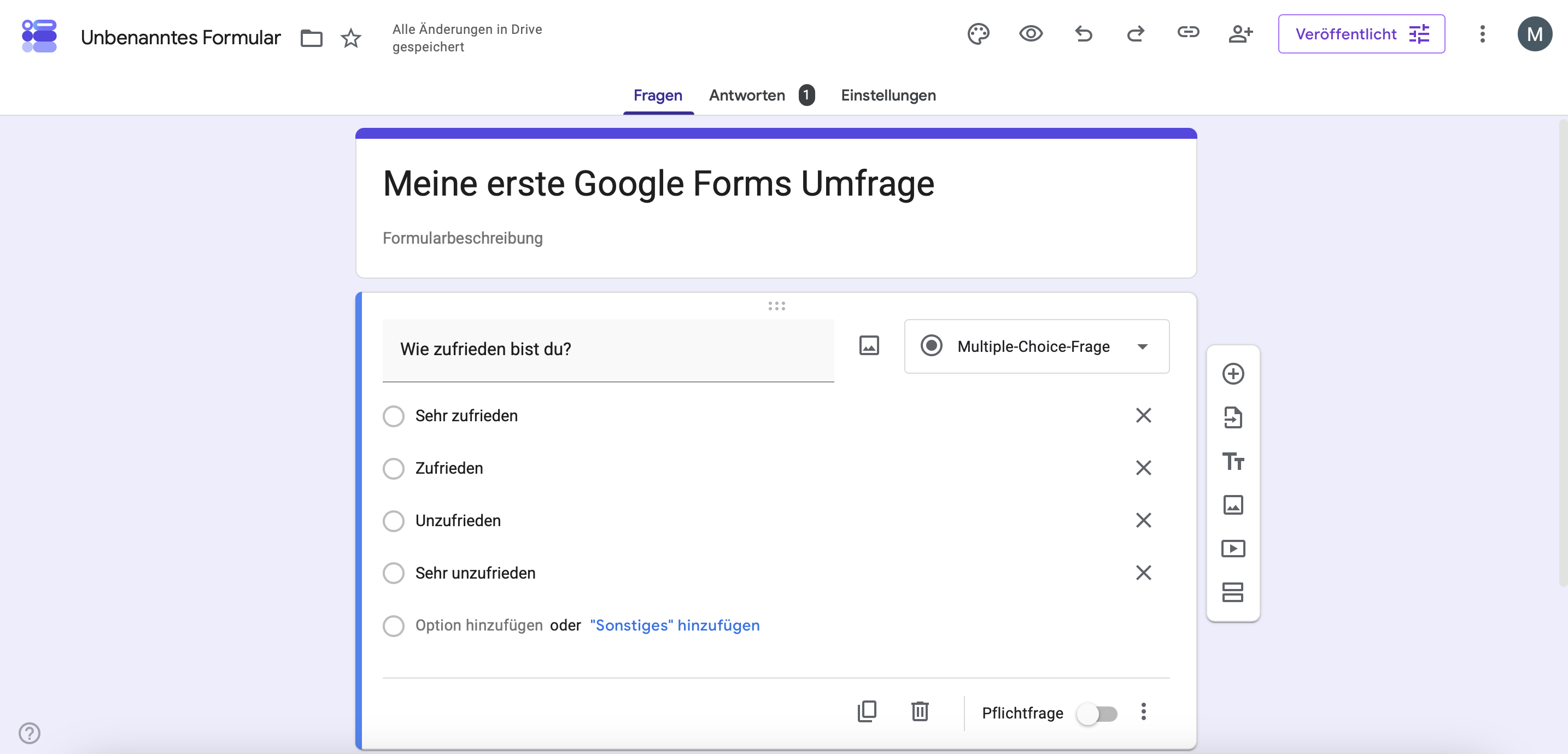Click the "Sonstiges" hinzufügen link
Image resolution: width=1568 pixels, height=754 pixels.
tap(675, 625)
